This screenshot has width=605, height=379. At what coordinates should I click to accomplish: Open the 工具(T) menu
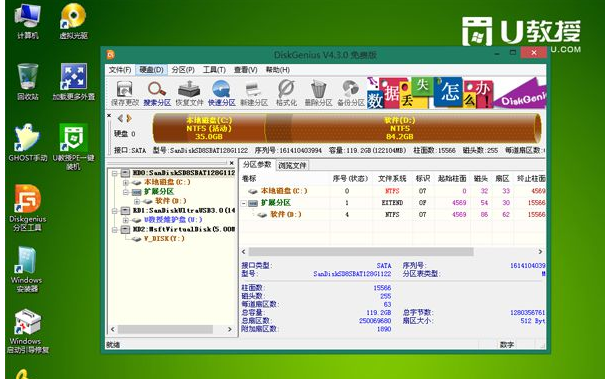214,70
